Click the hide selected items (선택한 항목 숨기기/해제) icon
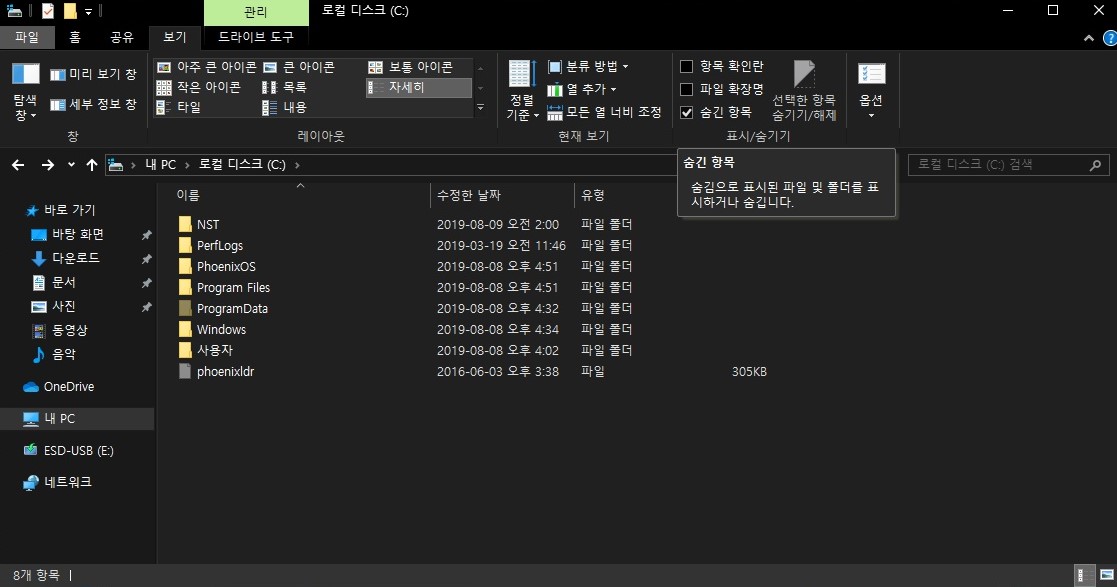Image resolution: width=1117 pixels, height=587 pixels. pos(802,80)
